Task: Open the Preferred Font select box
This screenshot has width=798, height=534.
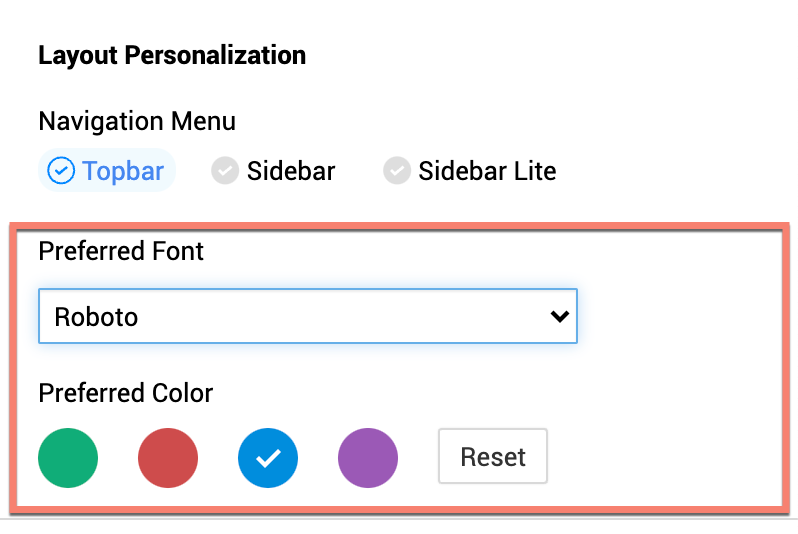Action: [x=307, y=317]
